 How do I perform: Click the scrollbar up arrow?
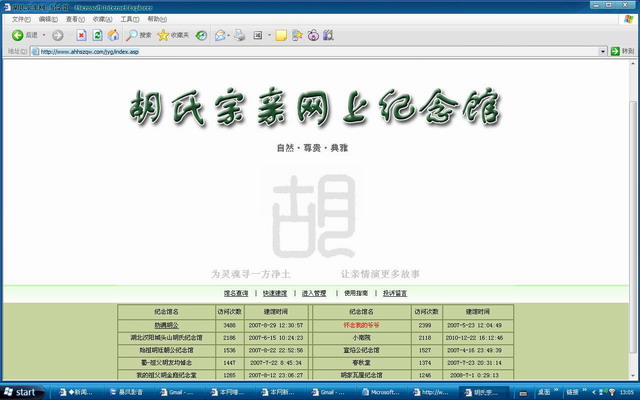tap(633, 64)
